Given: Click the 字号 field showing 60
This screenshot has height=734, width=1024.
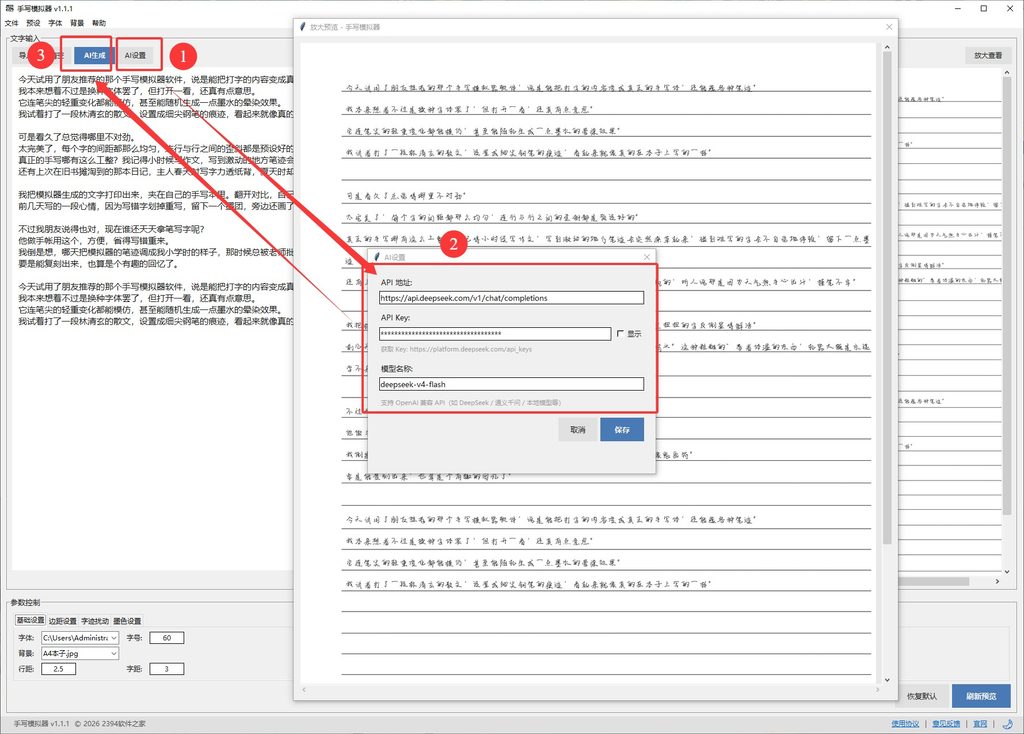Looking at the screenshot, I should pos(167,637).
